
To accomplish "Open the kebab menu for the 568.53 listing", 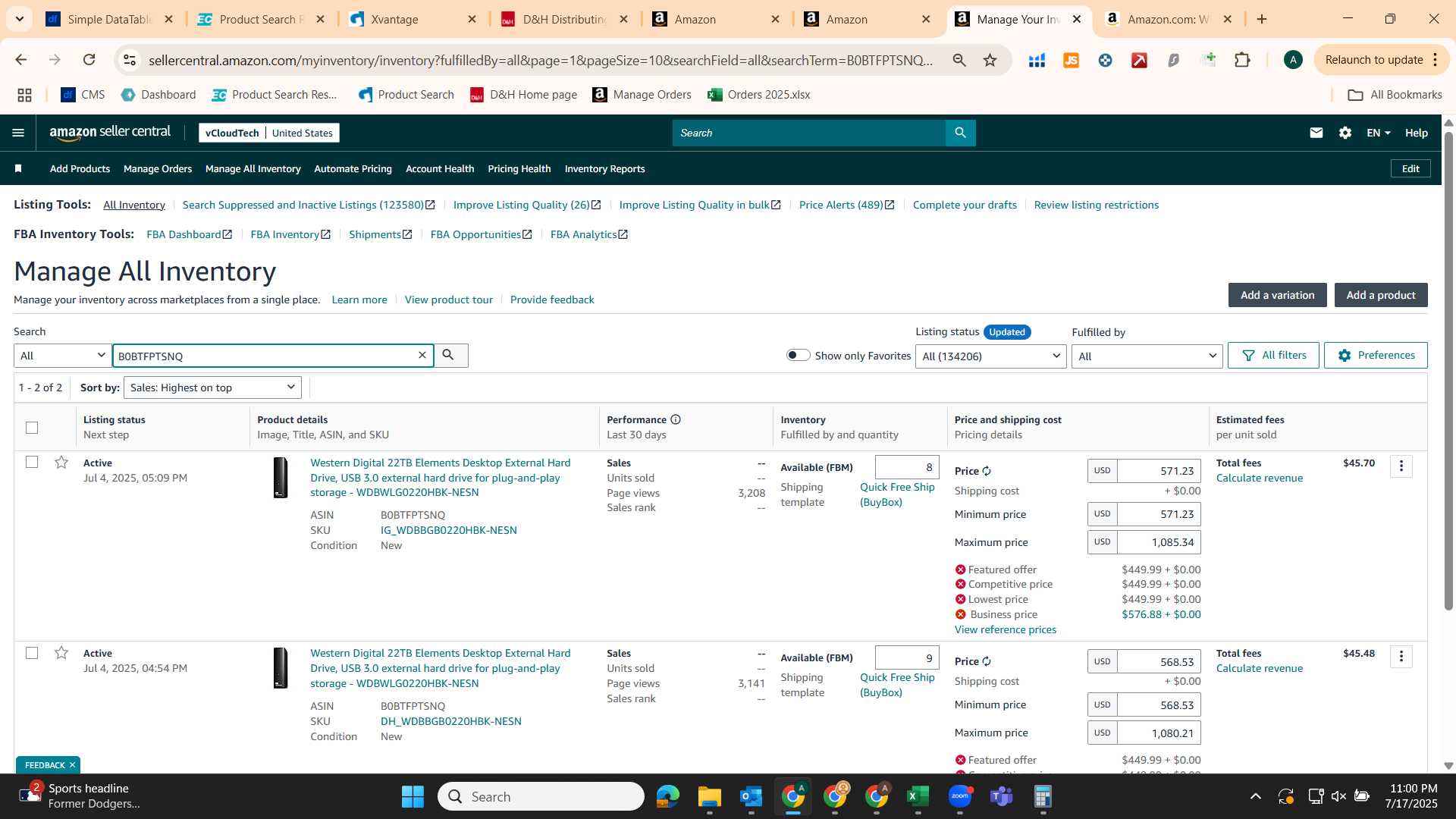I will click(x=1401, y=656).
